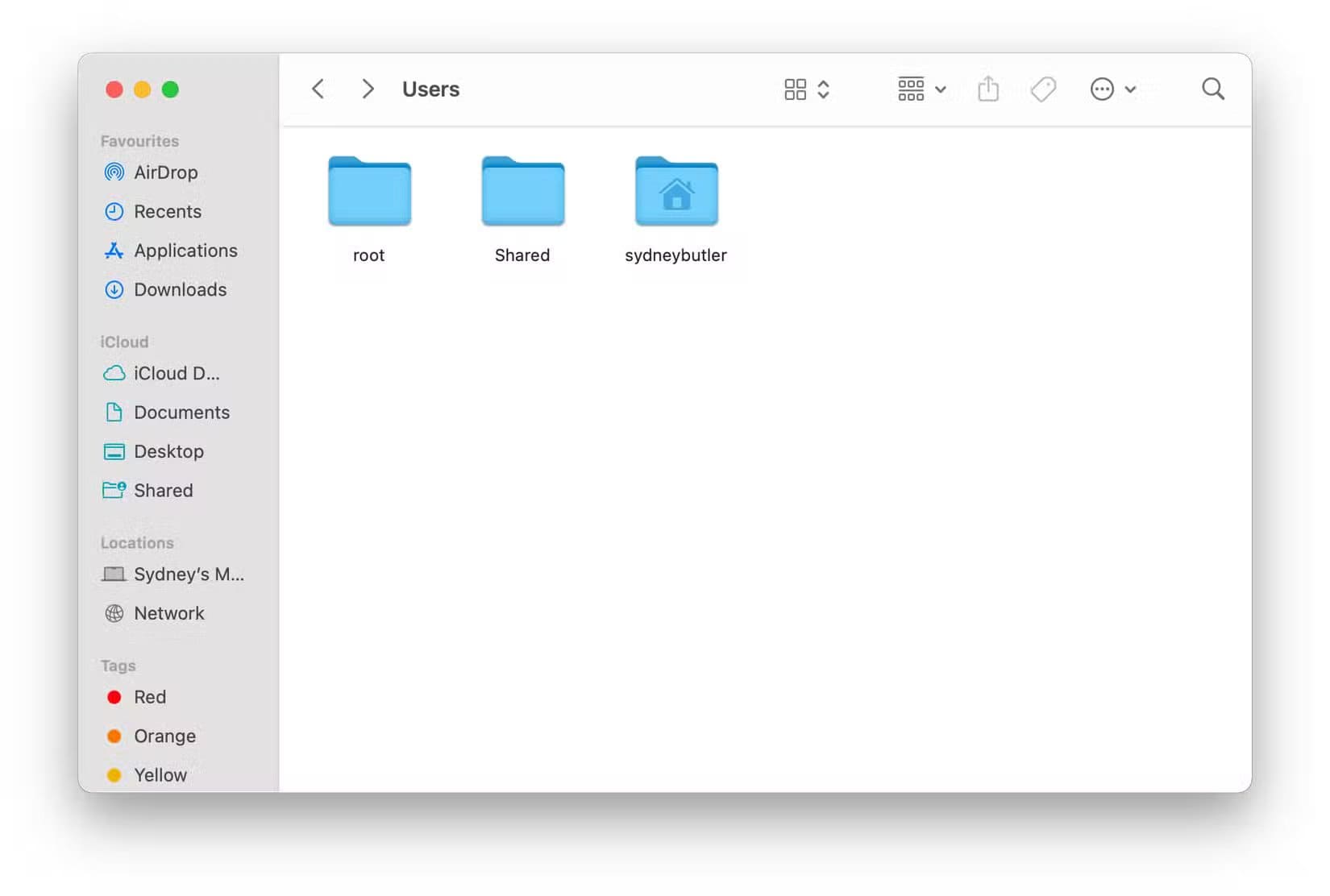Viewport: 1330px width, 896px height.
Task: Switch view using the icon view selector
Action: click(806, 89)
